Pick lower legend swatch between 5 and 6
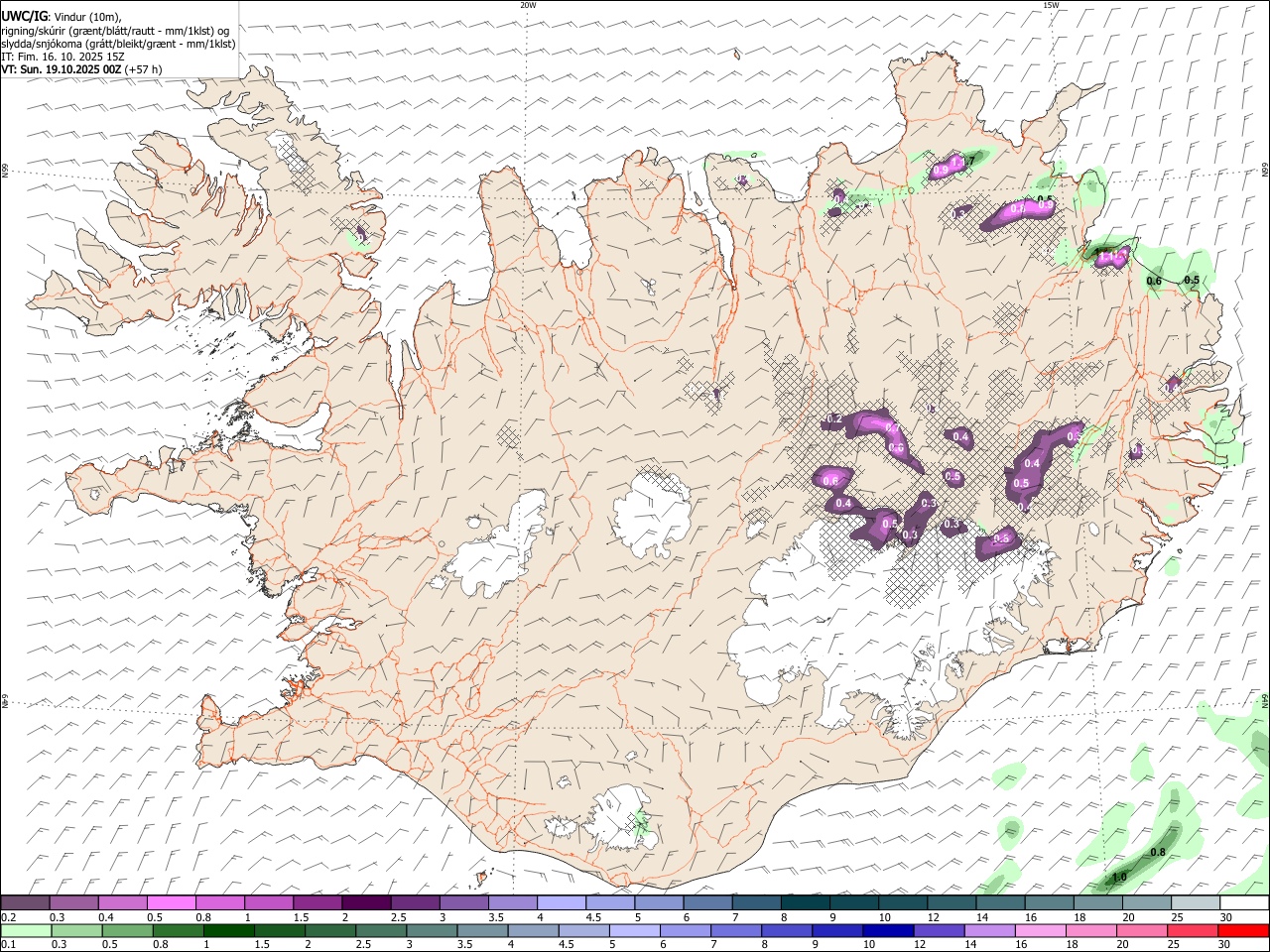 [x=635, y=930]
